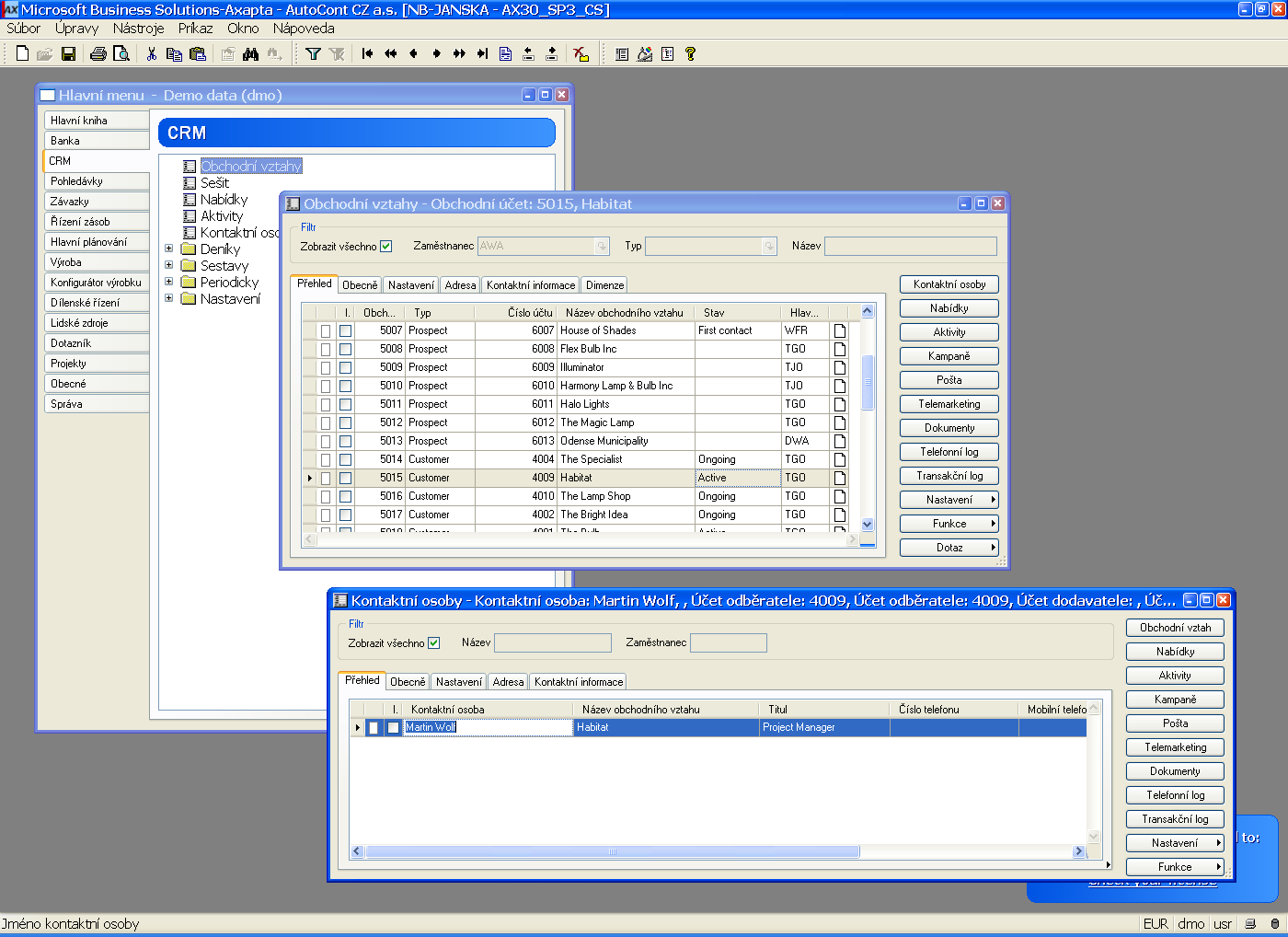The image size is (1288, 937).
Task: Click the Sešit form icon in CRM tree
Action: click(190, 183)
